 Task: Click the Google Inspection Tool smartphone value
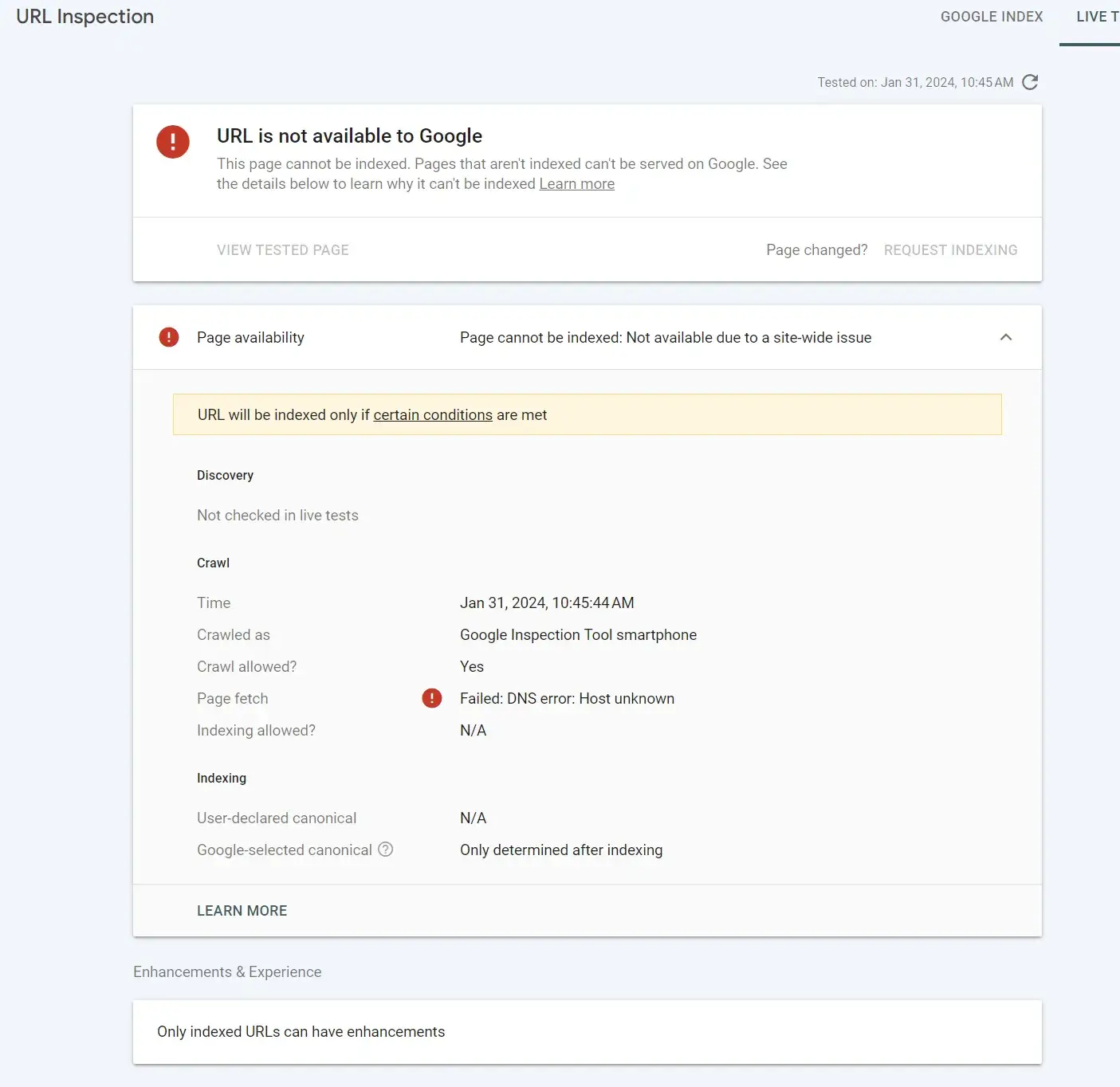pos(578,635)
